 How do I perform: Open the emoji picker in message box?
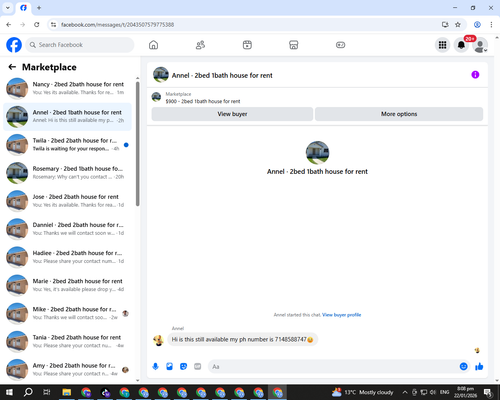click(463, 367)
